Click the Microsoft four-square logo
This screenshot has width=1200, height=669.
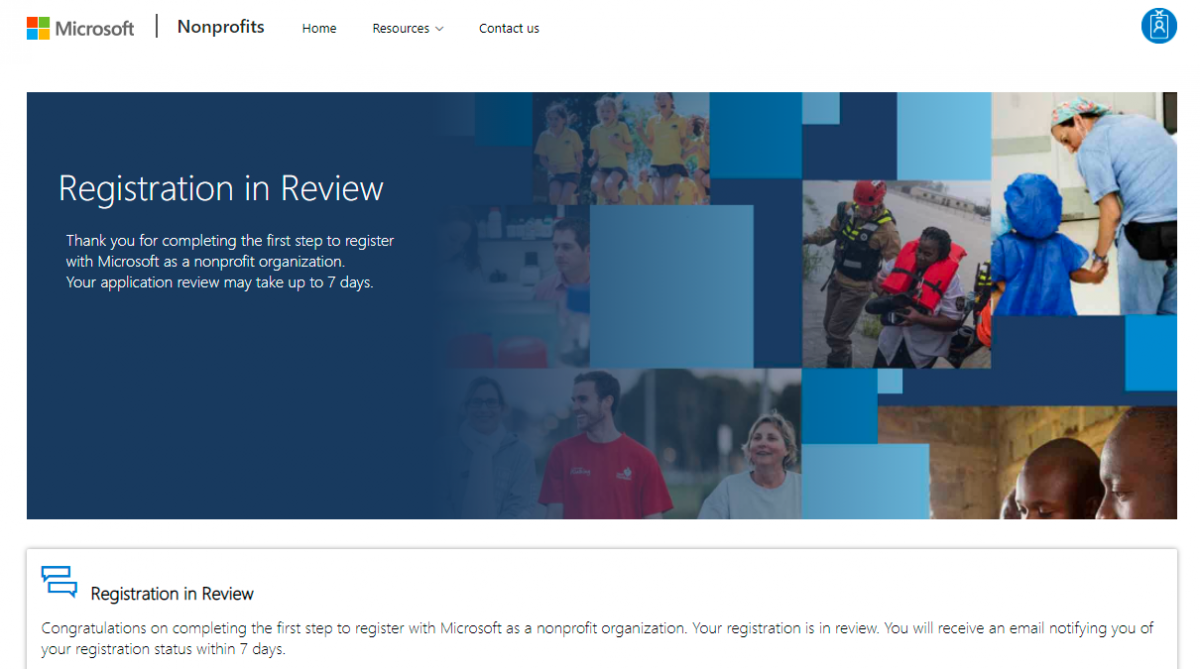coord(38,28)
